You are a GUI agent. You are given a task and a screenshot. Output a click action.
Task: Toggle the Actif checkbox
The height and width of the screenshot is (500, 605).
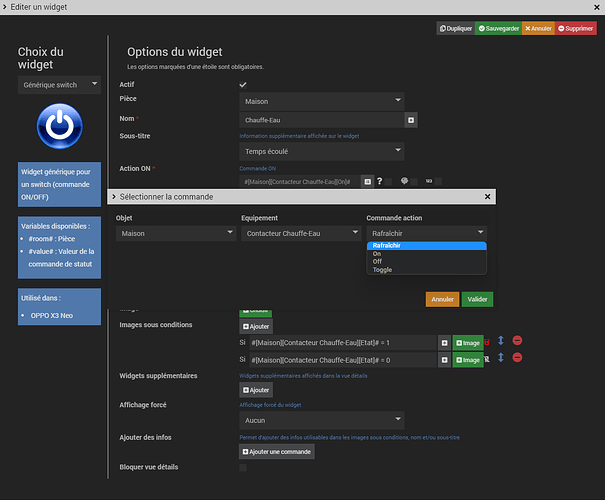pos(243,85)
